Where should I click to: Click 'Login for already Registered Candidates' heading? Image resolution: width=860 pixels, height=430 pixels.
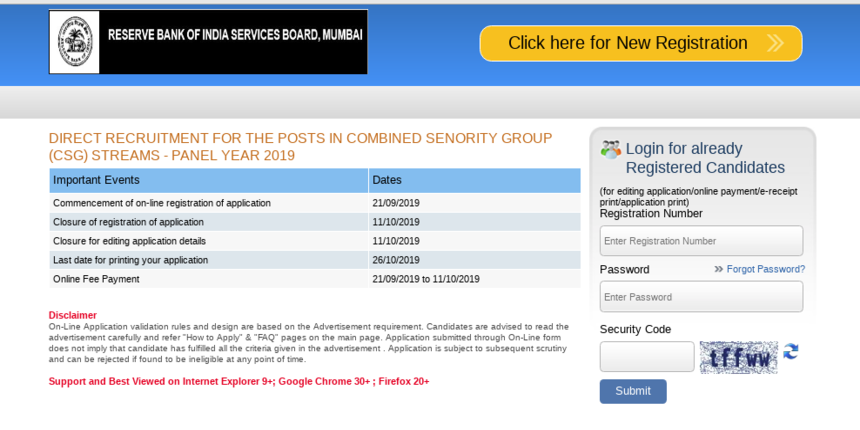tap(705, 158)
